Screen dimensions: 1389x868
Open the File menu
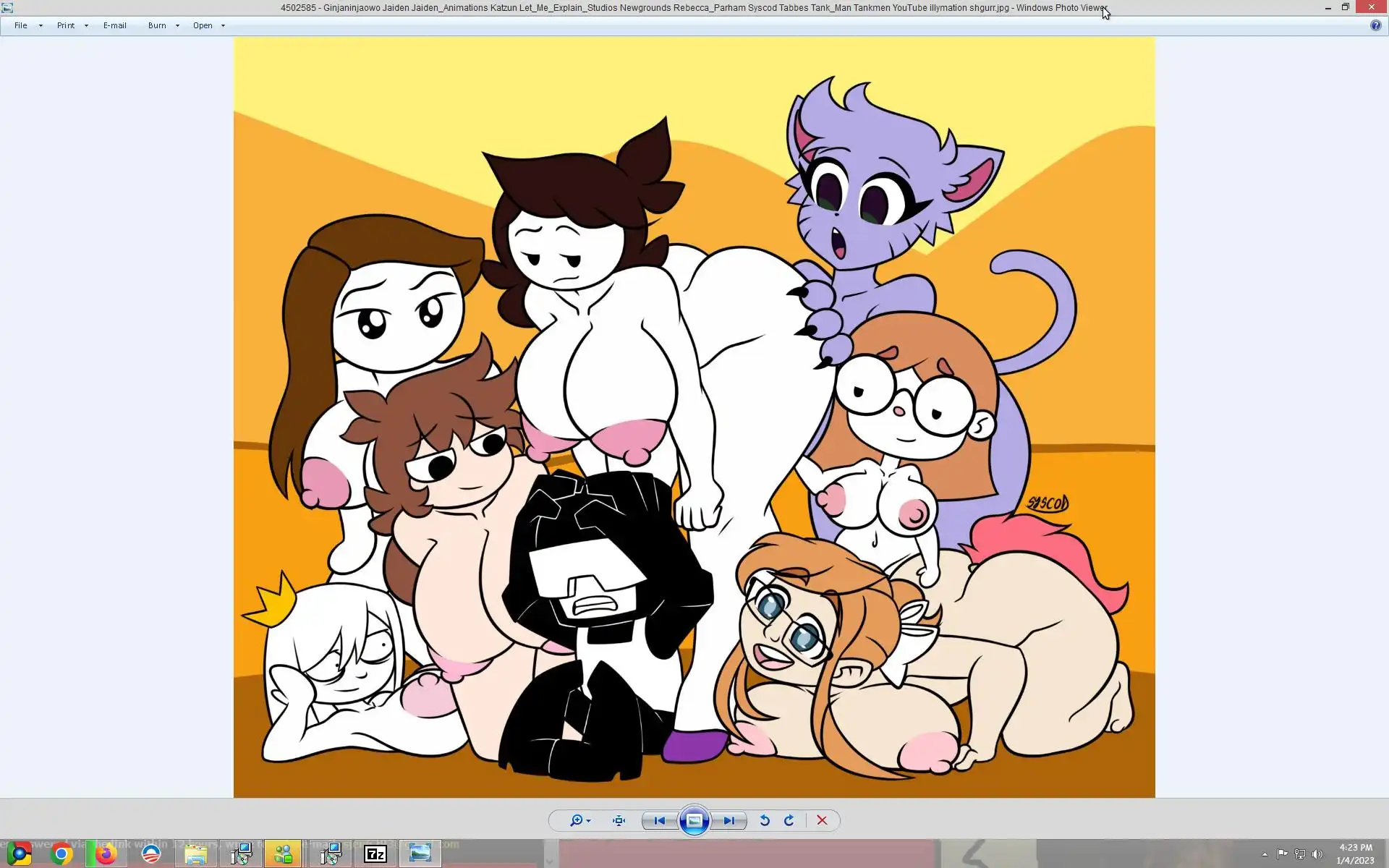tap(21, 25)
